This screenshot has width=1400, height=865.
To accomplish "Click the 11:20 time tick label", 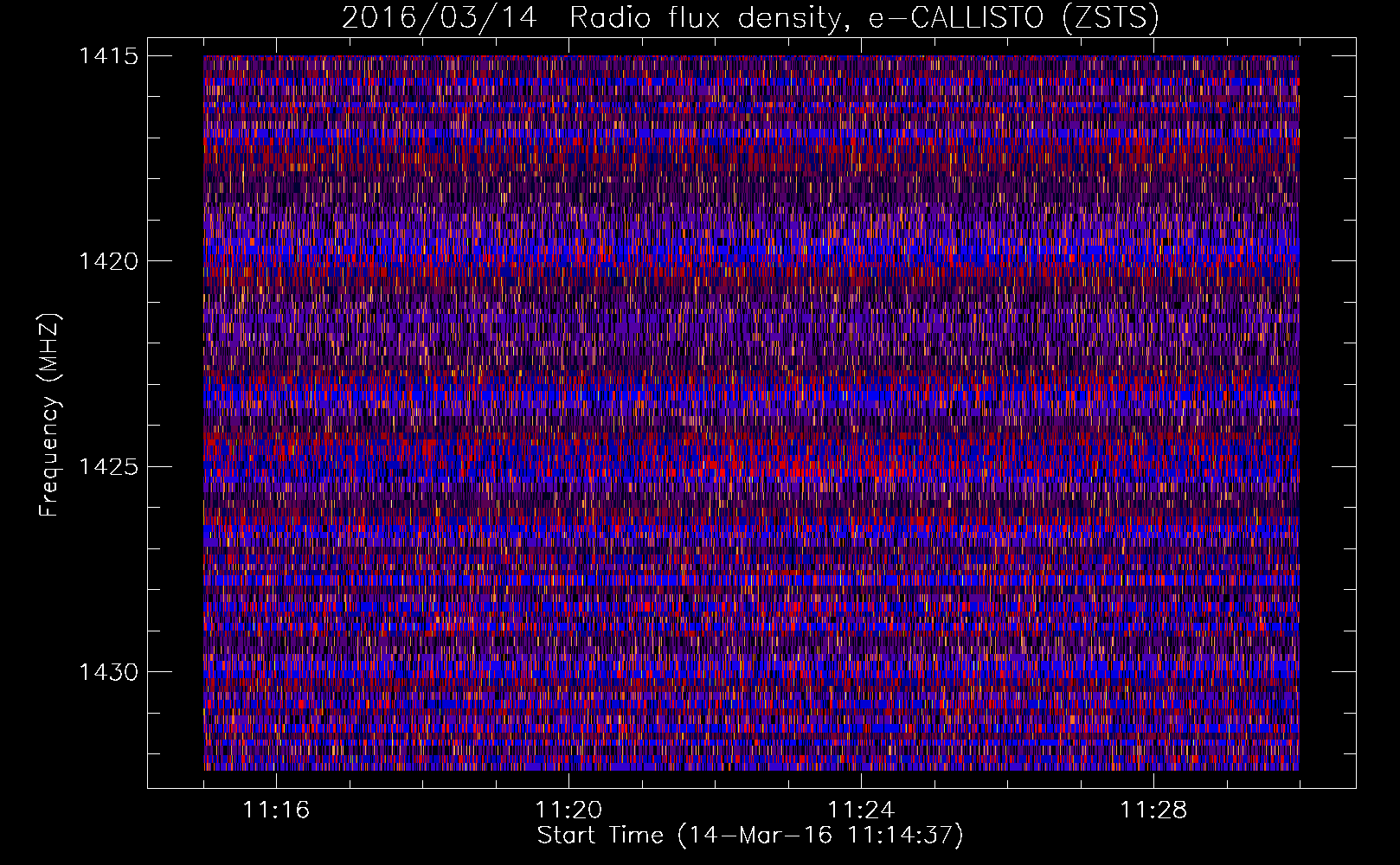I will tap(568, 811).
